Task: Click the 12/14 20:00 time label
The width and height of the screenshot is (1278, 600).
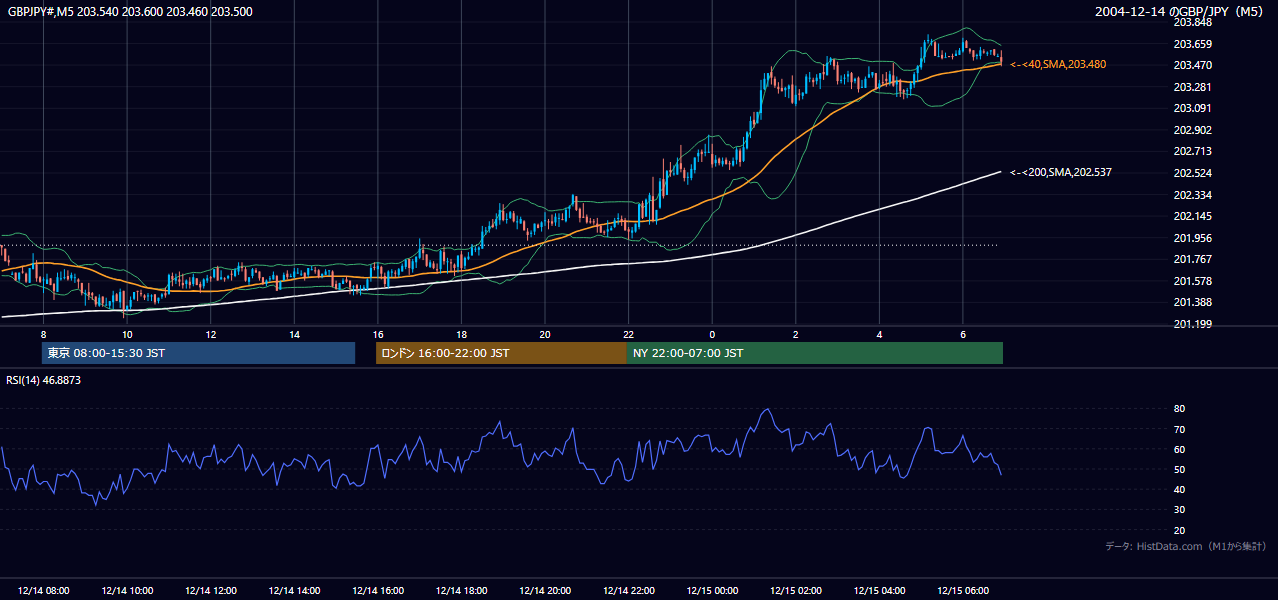Action: 545,591
